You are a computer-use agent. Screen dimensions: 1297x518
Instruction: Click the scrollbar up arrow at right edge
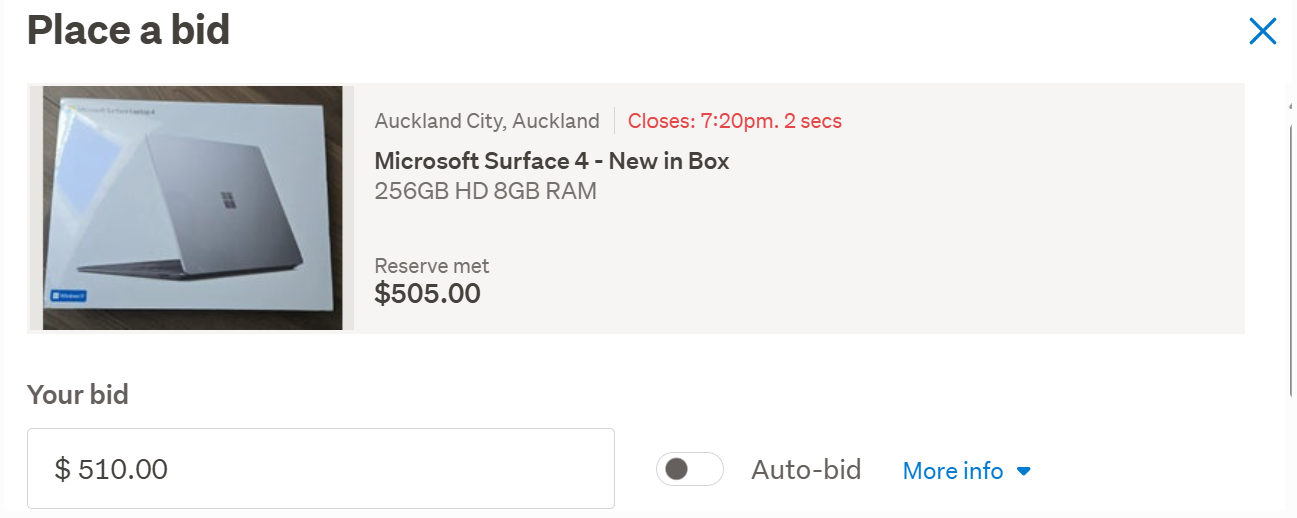tap(1290, 104)
